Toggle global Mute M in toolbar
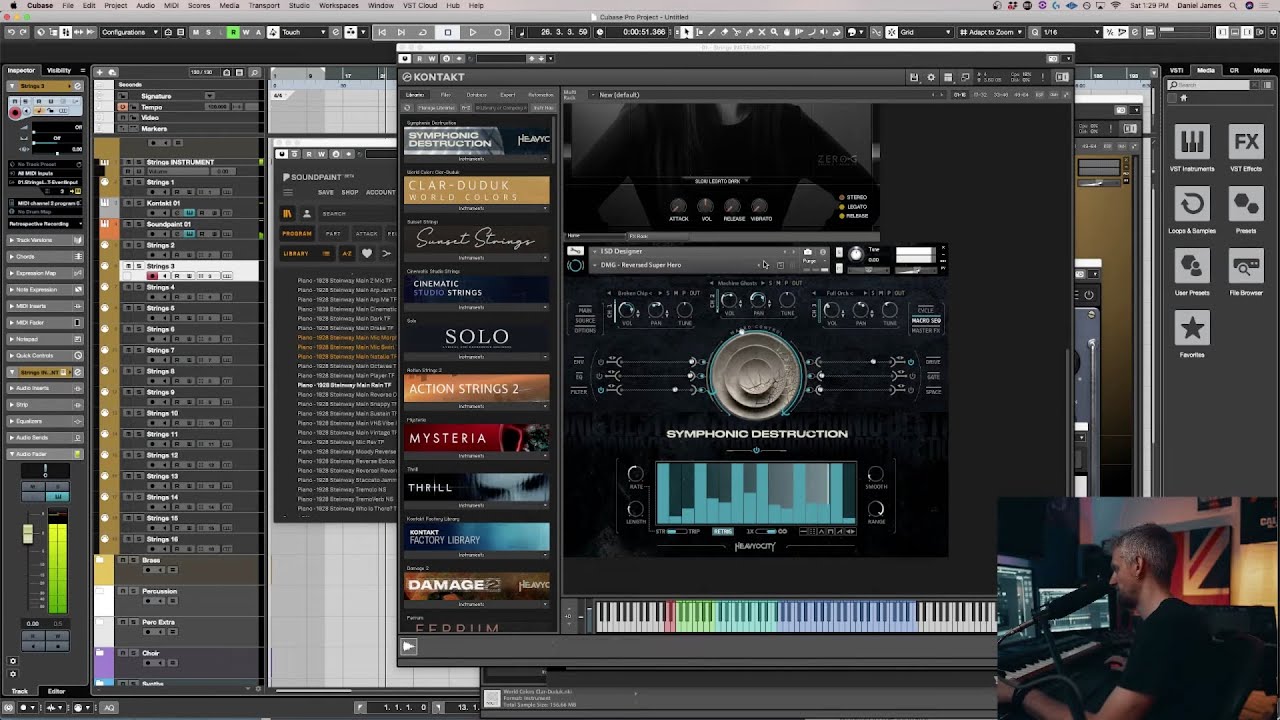The width and height of the screenshot is (1280, 720). click(195, 32)
